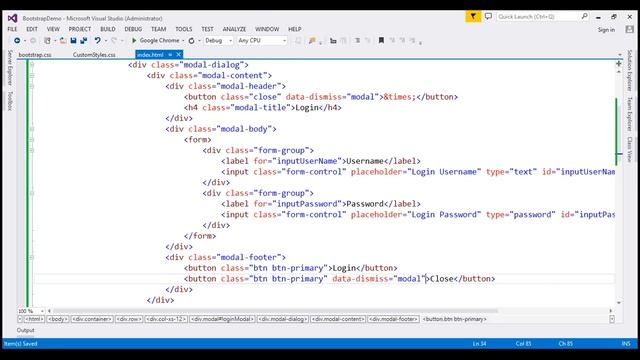Click the split editor icon above scrollbar
This screenshot has width=640, height=360.
619,64
